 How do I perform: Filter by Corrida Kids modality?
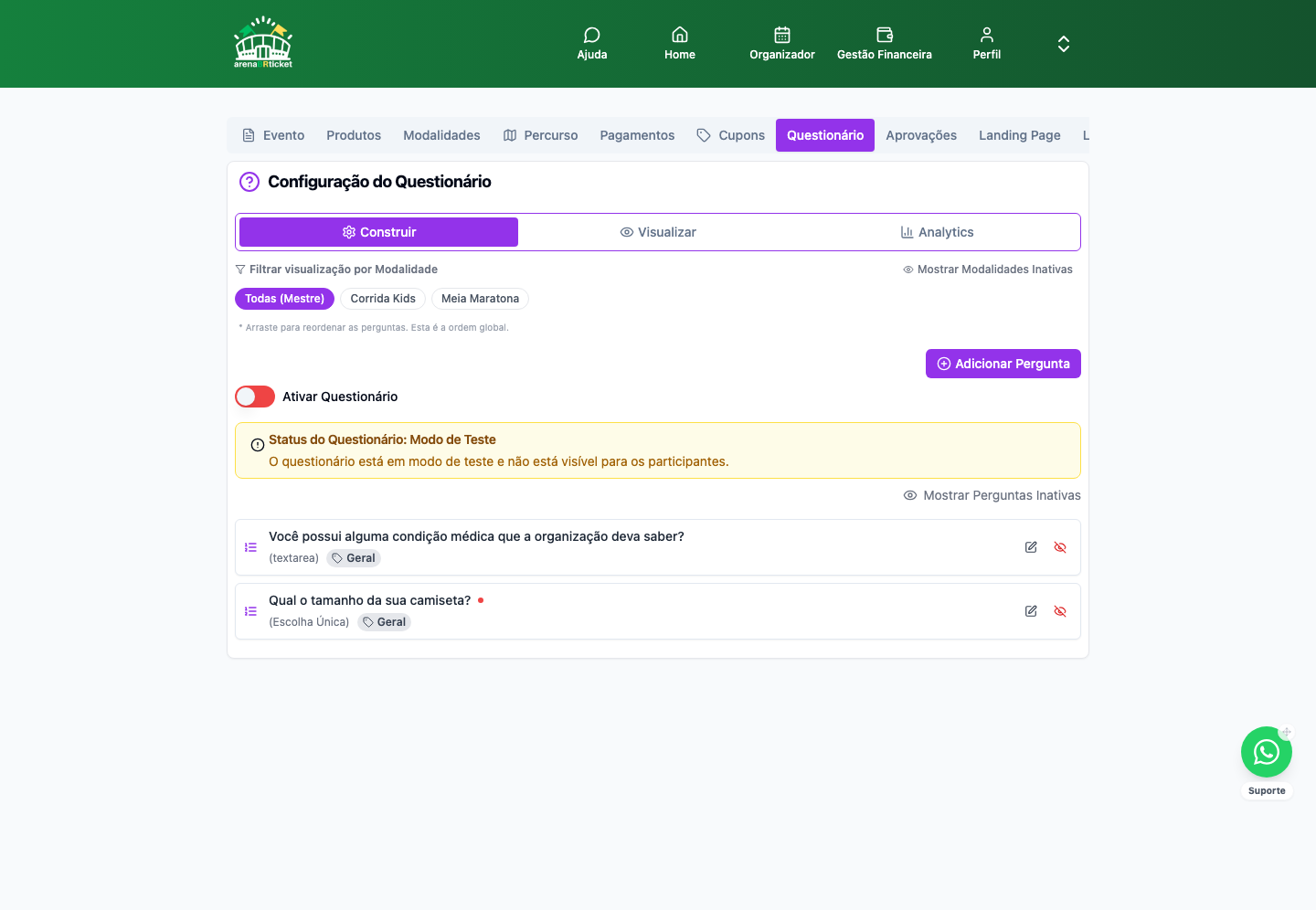point(383,299)
